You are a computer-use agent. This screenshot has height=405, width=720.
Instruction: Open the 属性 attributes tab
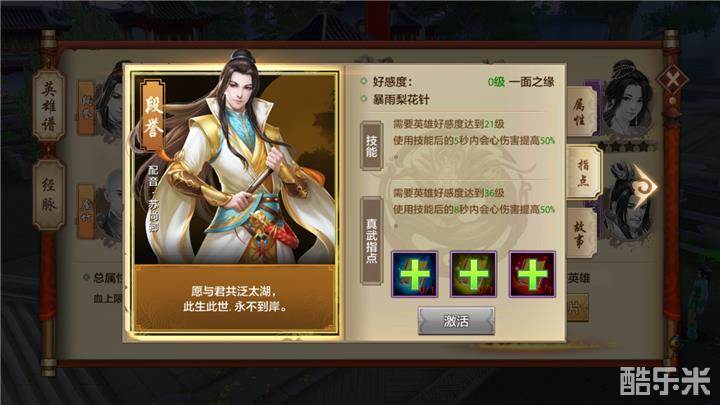[x=581, y=112]
